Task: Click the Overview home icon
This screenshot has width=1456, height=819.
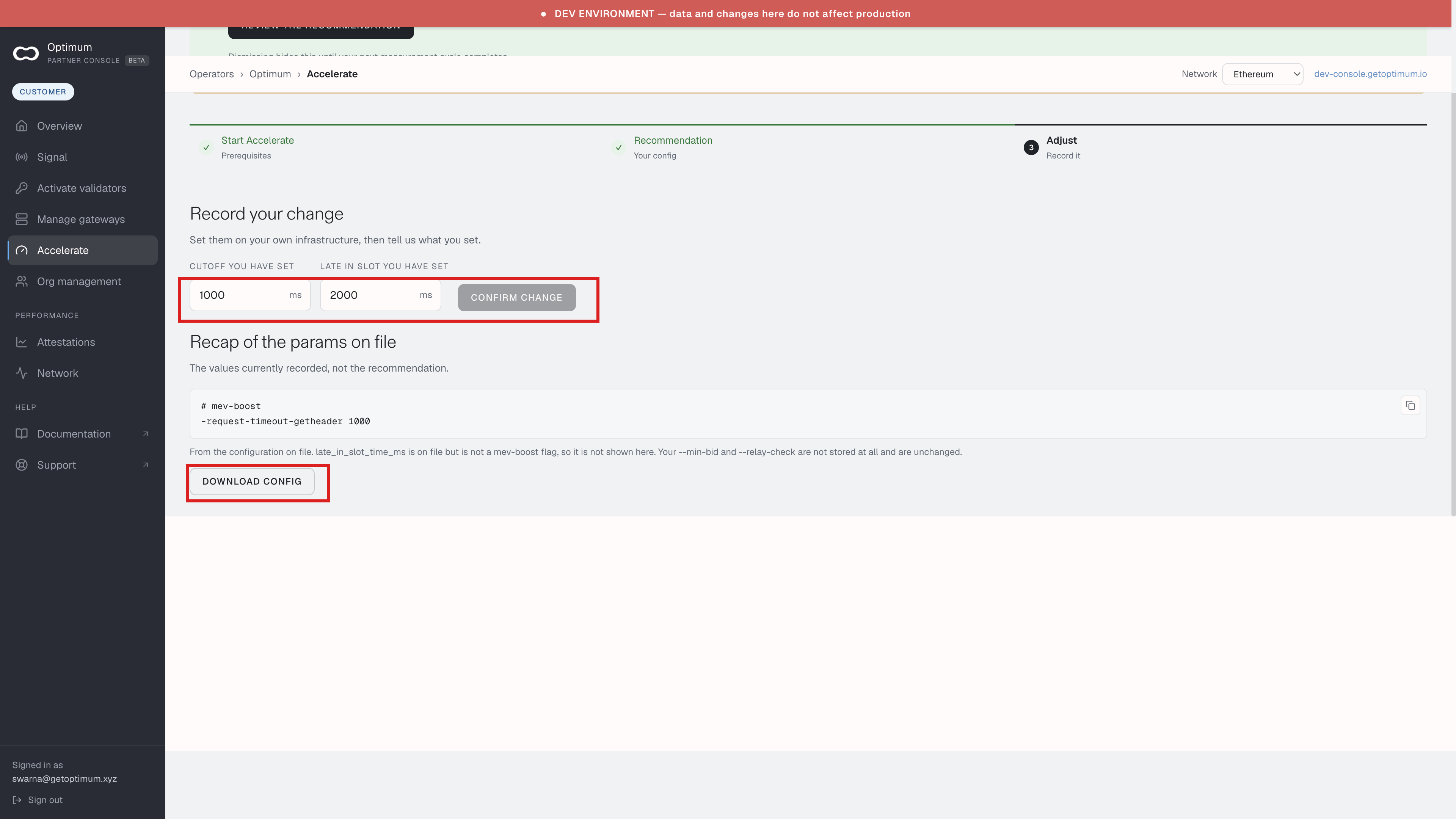Action: point(22,126)
